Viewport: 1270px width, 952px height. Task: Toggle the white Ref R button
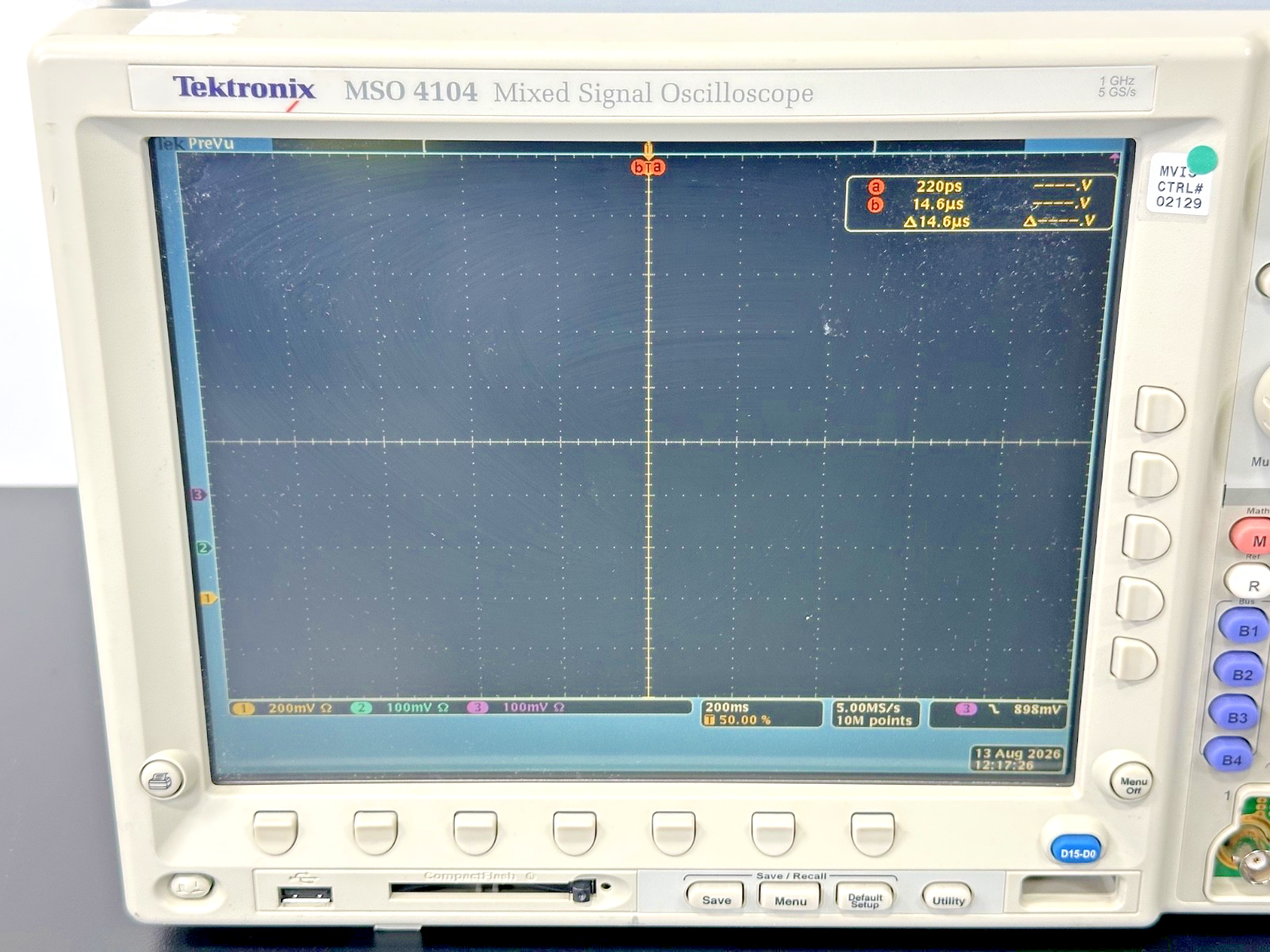point(1249,582)
